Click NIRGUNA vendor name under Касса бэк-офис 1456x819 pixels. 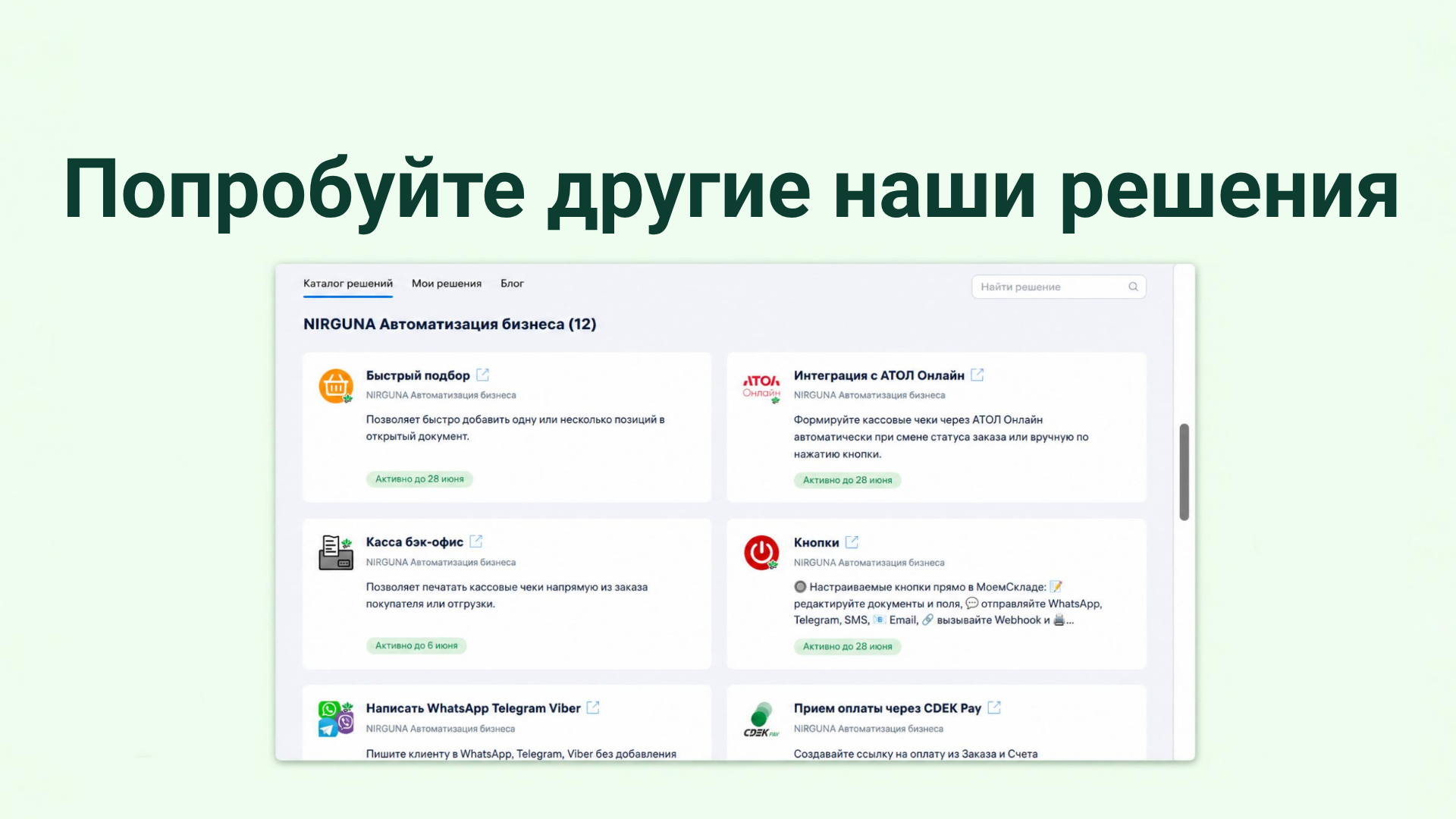click(441, 563)
